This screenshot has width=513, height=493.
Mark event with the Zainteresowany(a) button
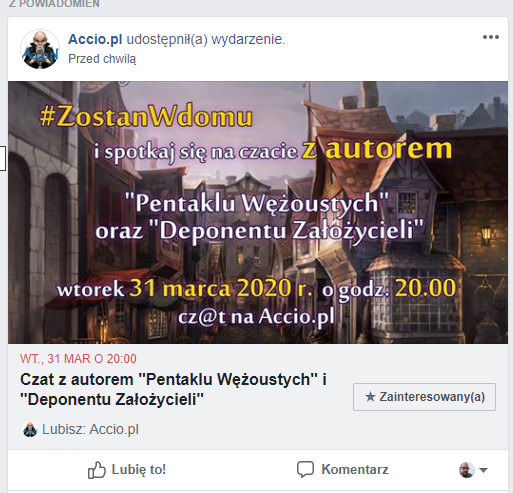(424, 397)
